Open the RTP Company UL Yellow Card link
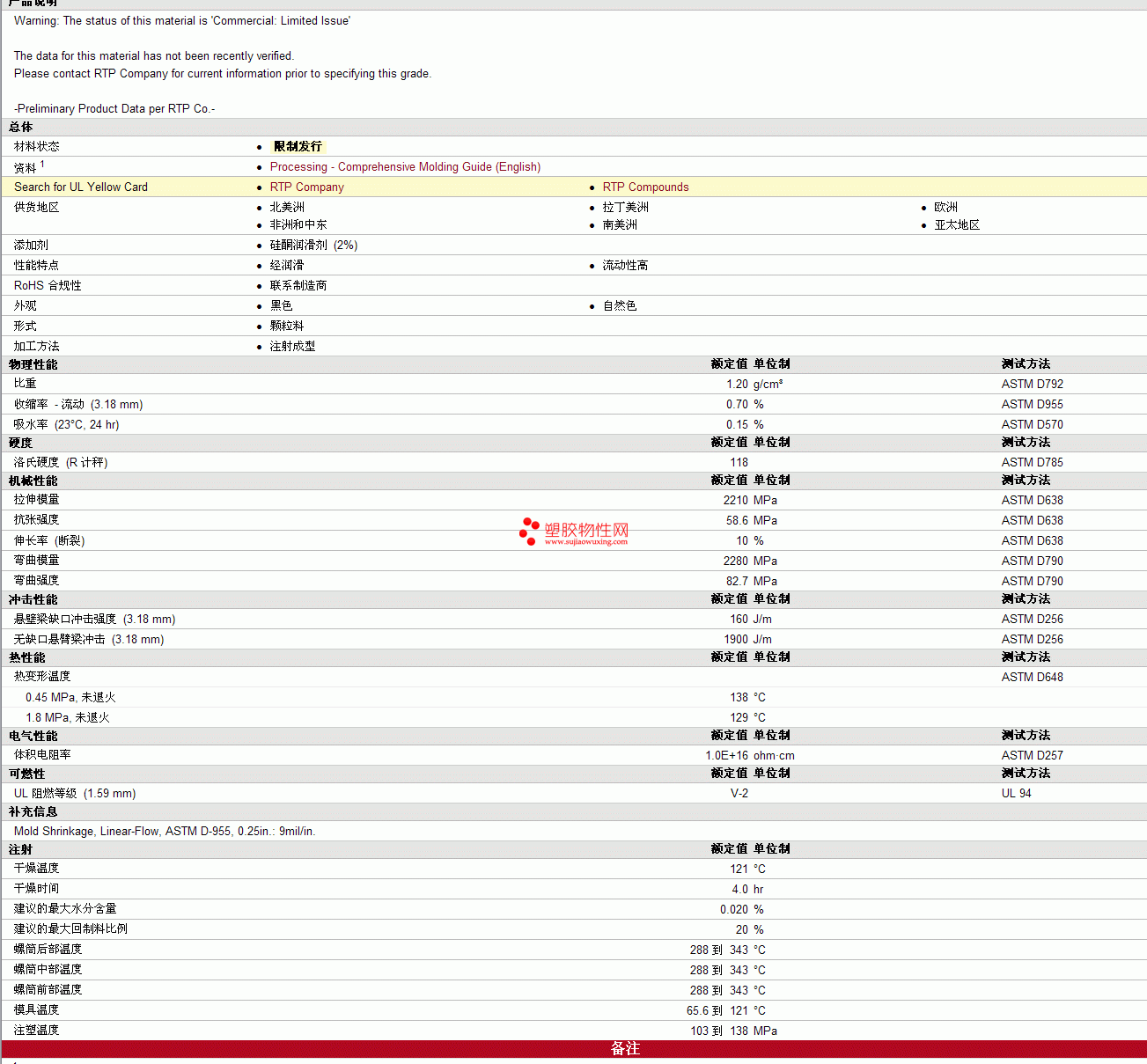1147x1064 pixels. click(x=307, y=187)
